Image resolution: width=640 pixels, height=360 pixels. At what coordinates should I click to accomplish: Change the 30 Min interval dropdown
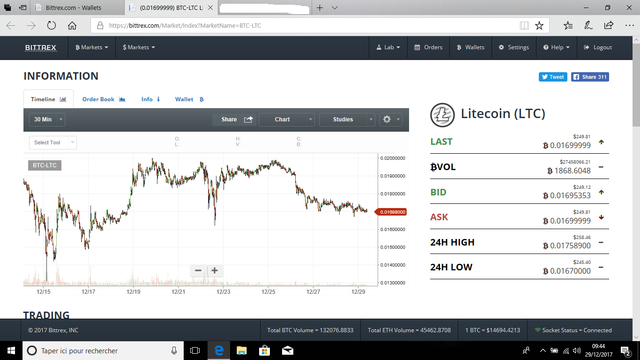tap(47, 119)
